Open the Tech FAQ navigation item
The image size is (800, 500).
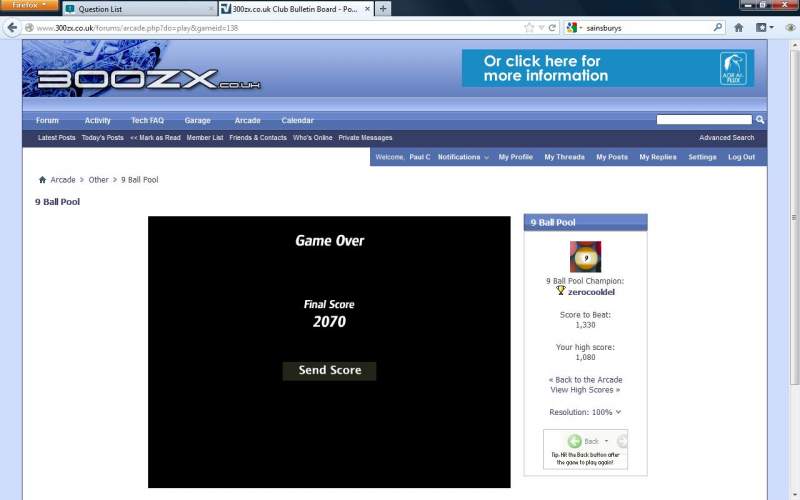(147, 120)
